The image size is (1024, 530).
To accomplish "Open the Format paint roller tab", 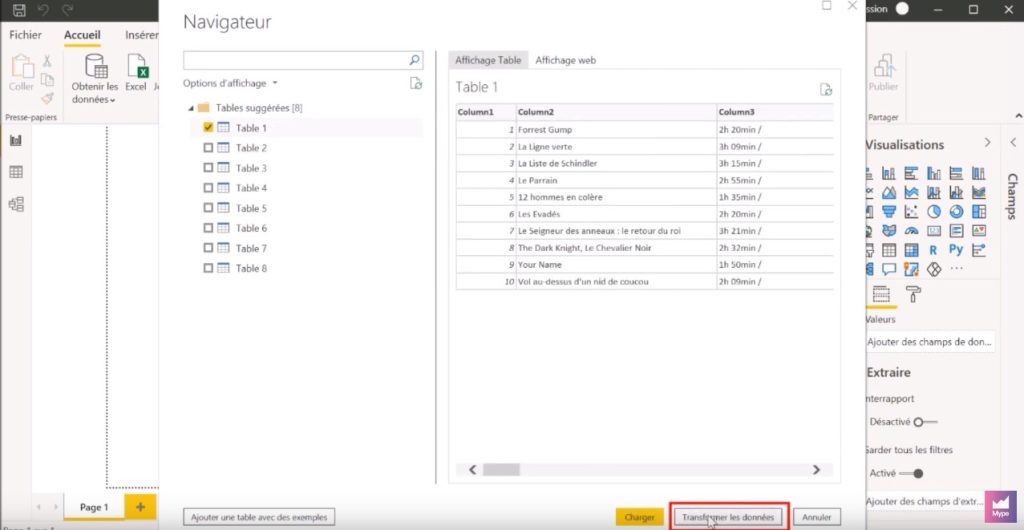I will (913, 294).
